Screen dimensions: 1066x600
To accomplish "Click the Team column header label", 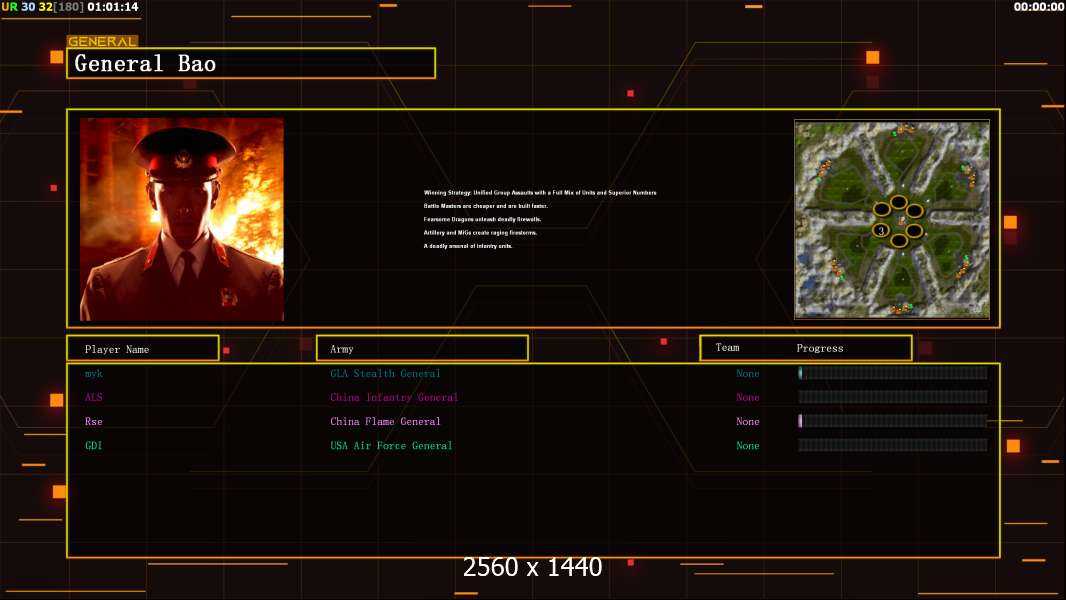I will (x=727, y=348).
